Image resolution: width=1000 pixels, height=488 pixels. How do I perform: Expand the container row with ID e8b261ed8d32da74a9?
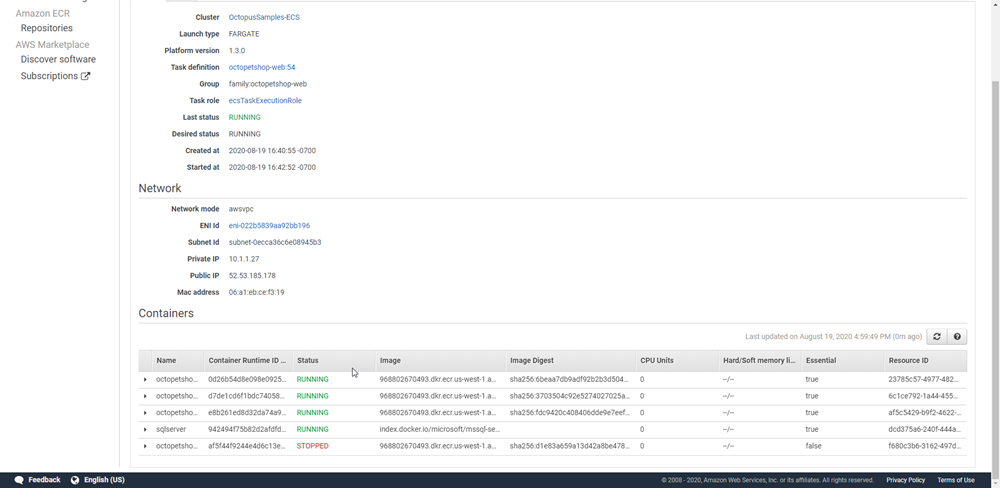click(x=145, y=413)
